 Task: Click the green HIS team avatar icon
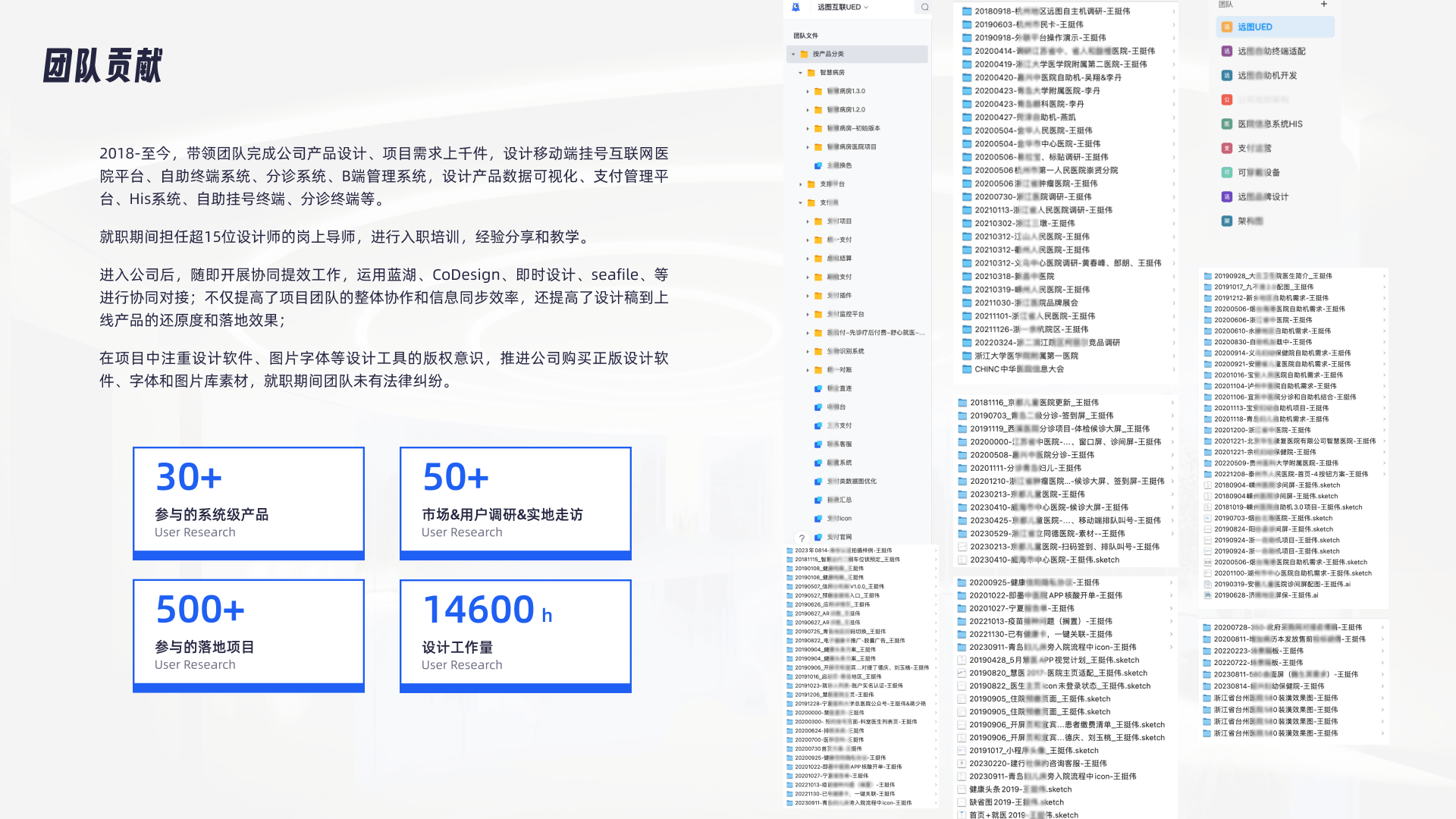[x=1226, y=124]
